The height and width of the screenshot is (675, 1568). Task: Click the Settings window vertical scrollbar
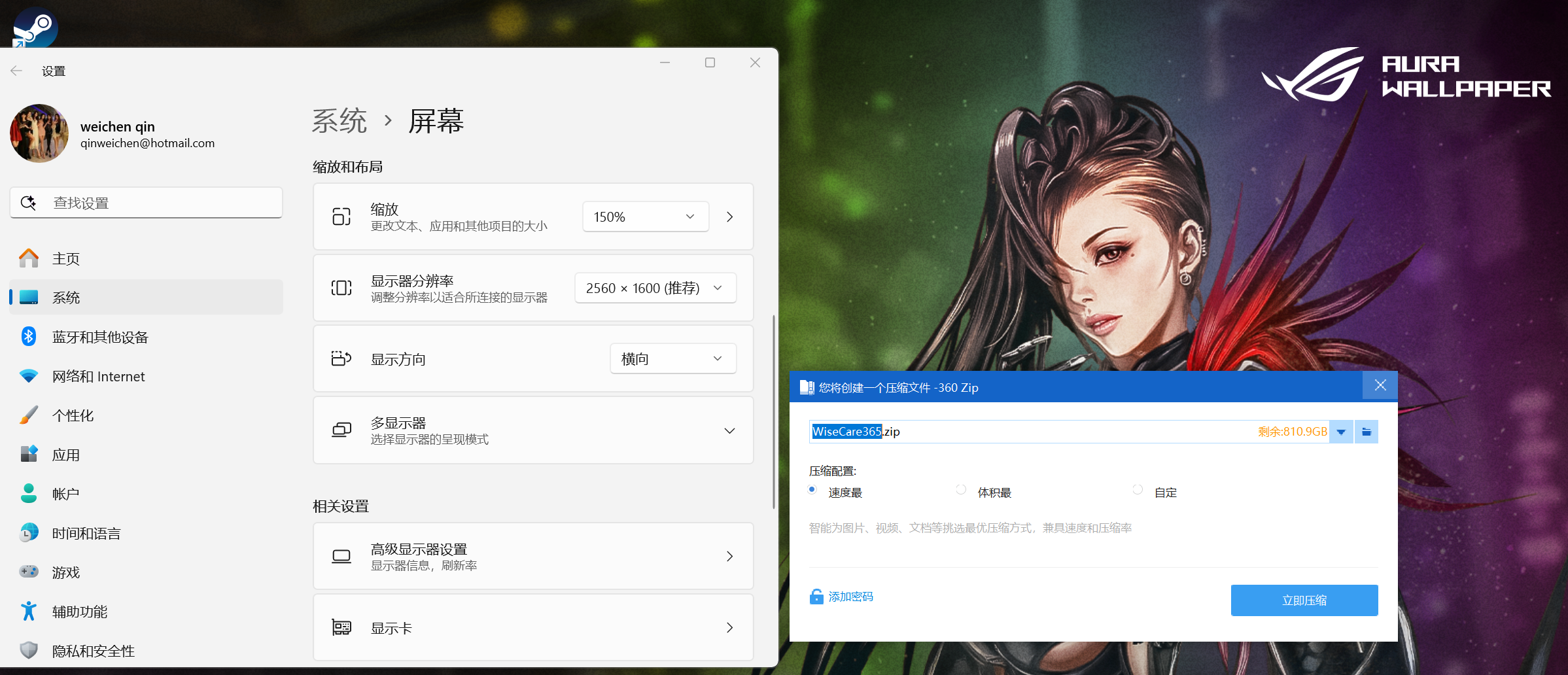point(774,412)
